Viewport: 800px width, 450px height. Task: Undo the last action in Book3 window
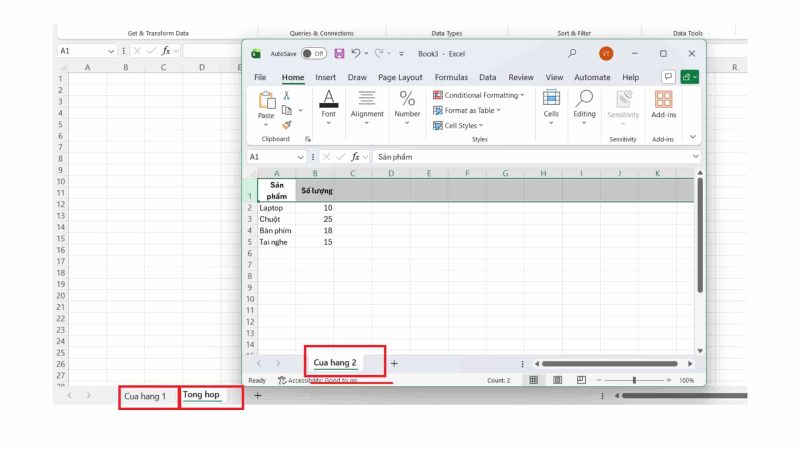pyautogui.click(x=356, y=54)
